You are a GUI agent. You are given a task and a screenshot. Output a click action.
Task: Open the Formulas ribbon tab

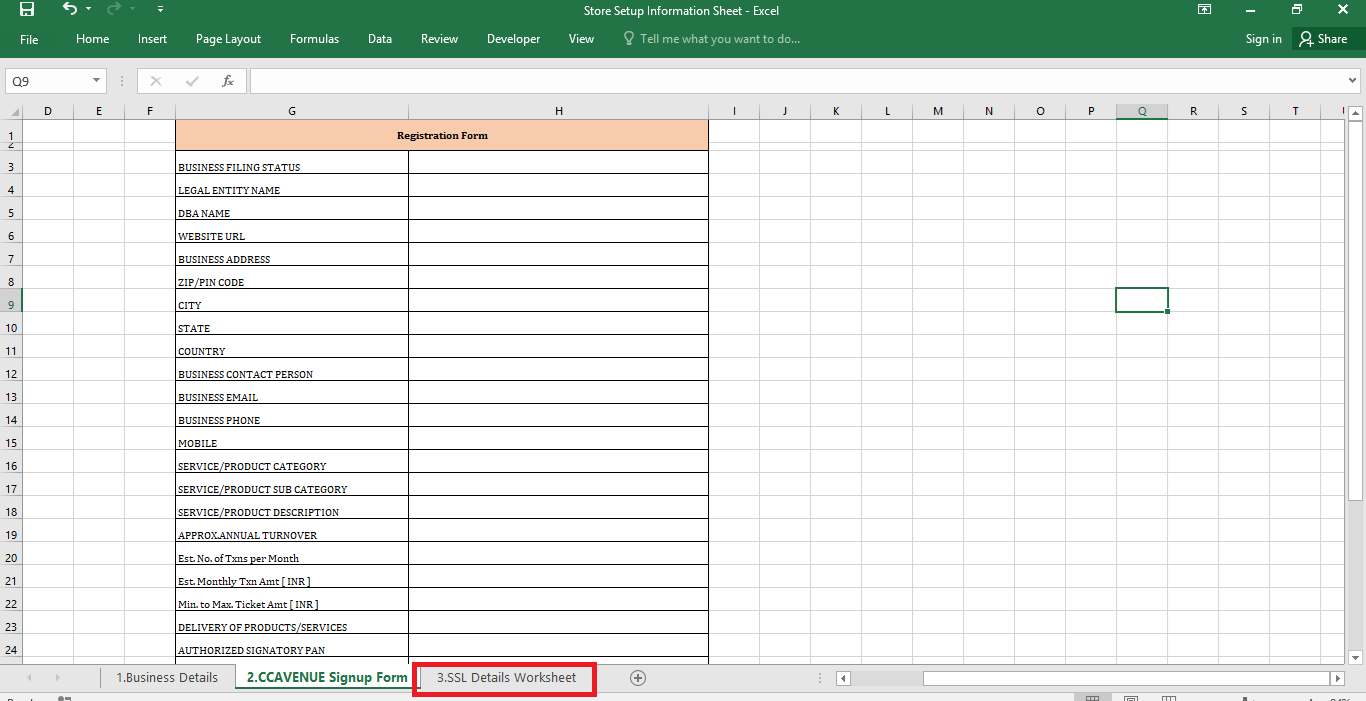point(314,39)
